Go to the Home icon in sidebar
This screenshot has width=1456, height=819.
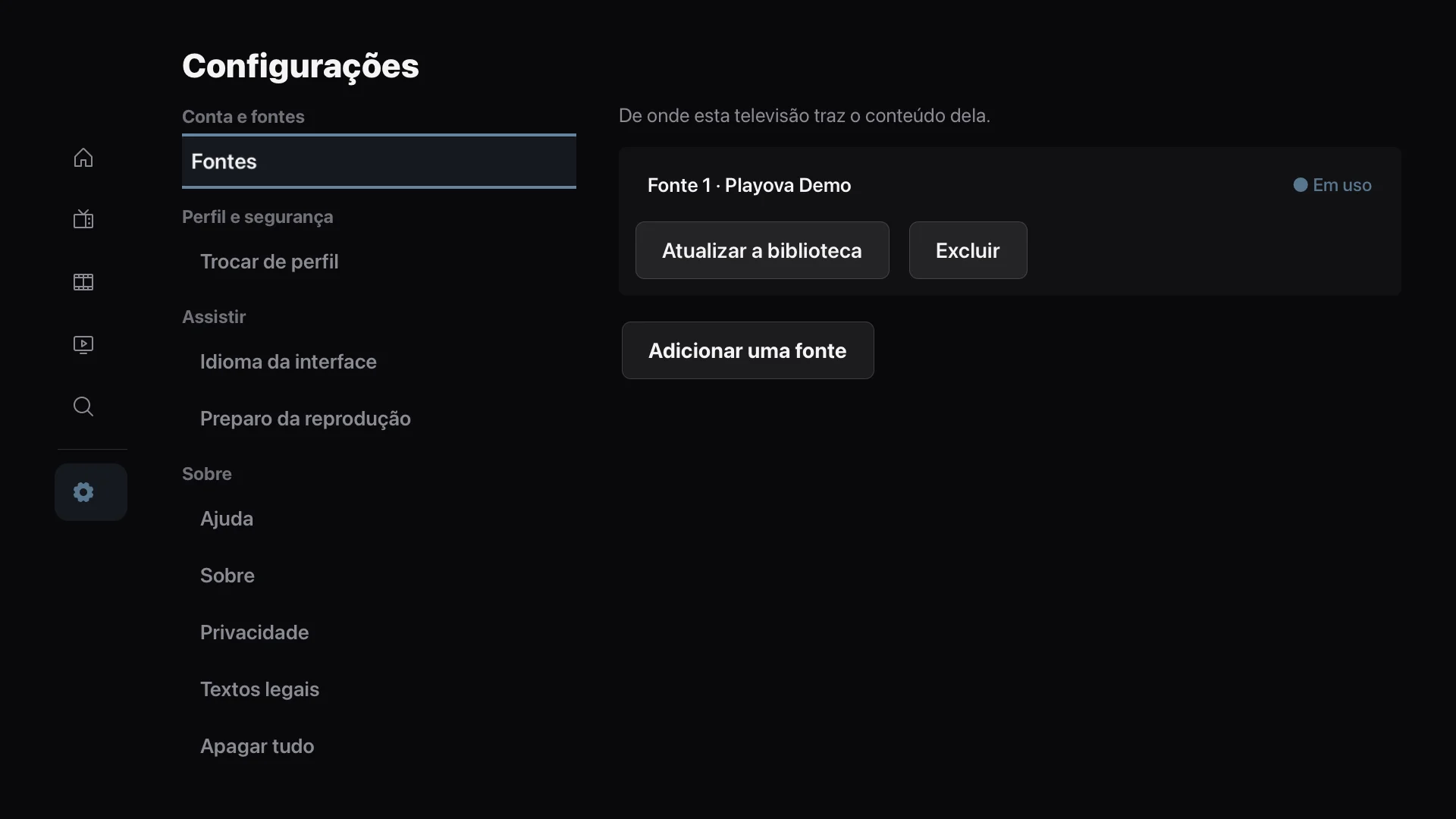[x=83, y=158]
